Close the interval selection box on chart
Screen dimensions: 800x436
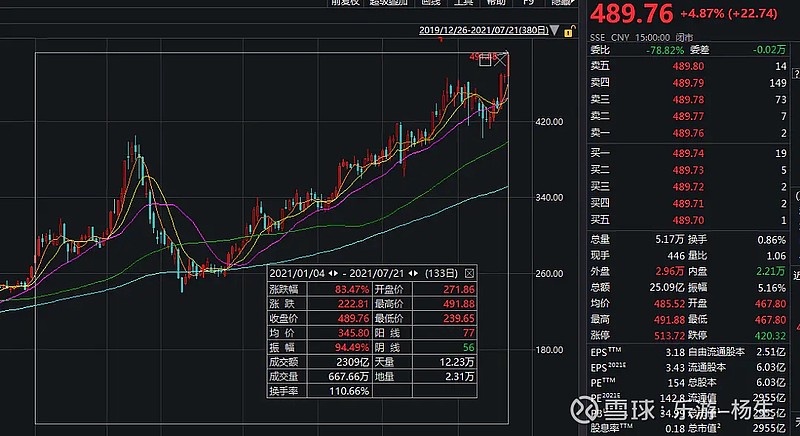click(x=501, y=61)
